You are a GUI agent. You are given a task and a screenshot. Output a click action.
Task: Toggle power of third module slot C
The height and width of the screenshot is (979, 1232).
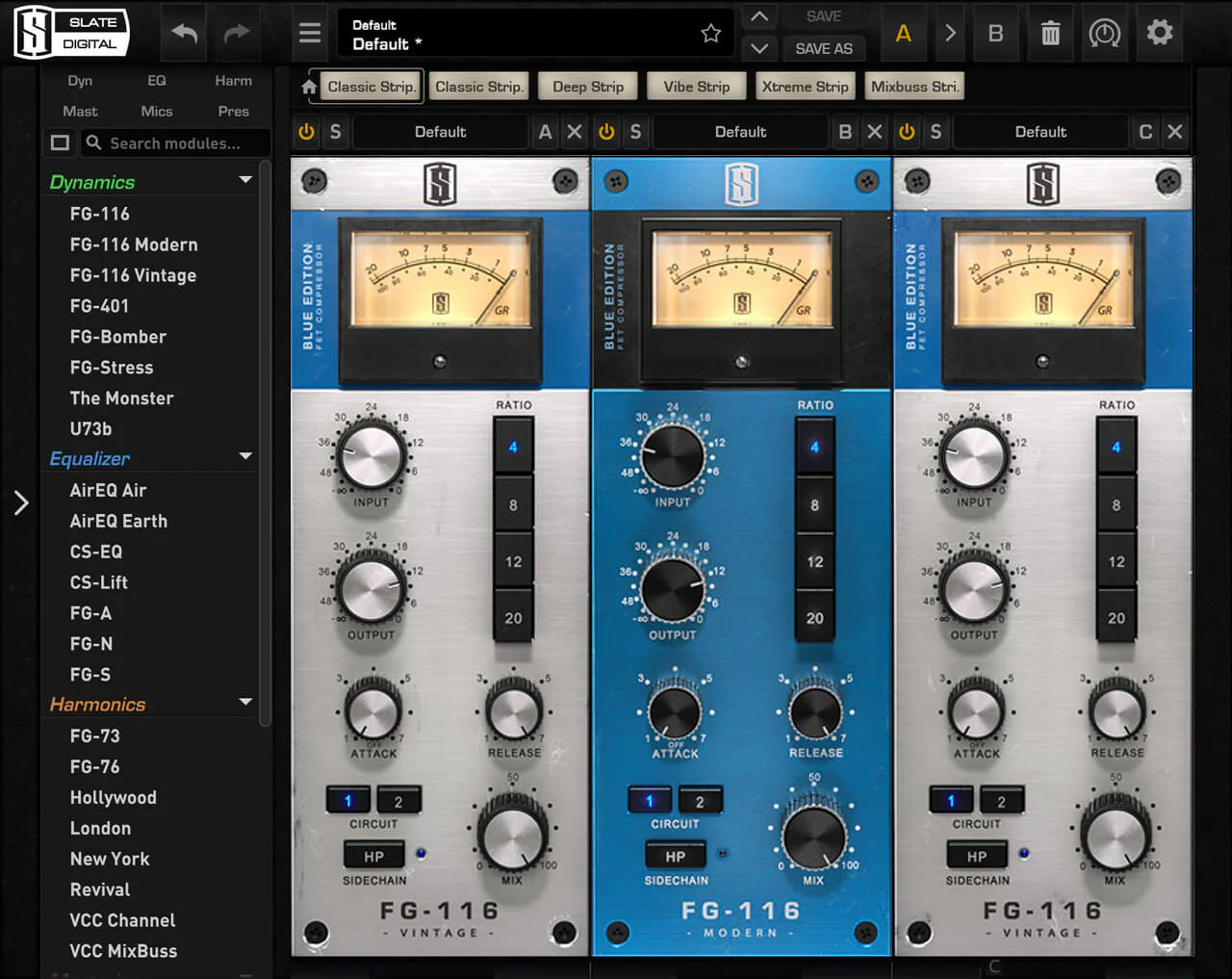pyautogui.click(x=907, y=132)
